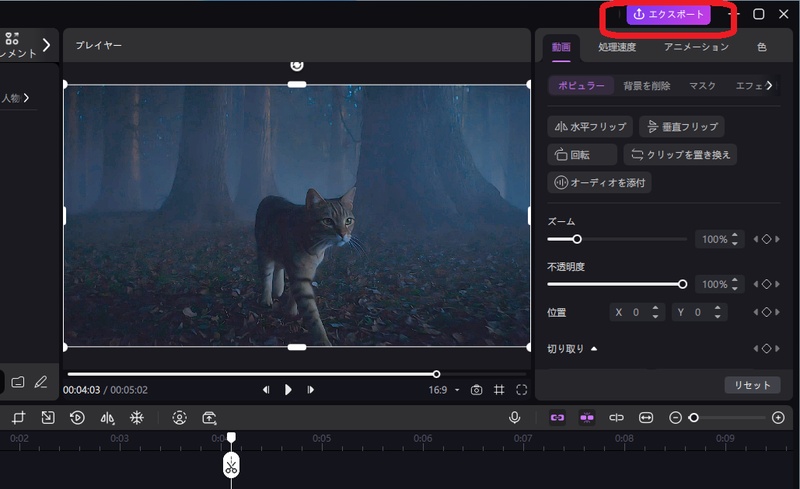Select the 背景を削除 sub-tab
The height and width of the screenshot is (489, 800).
[646, 86]
